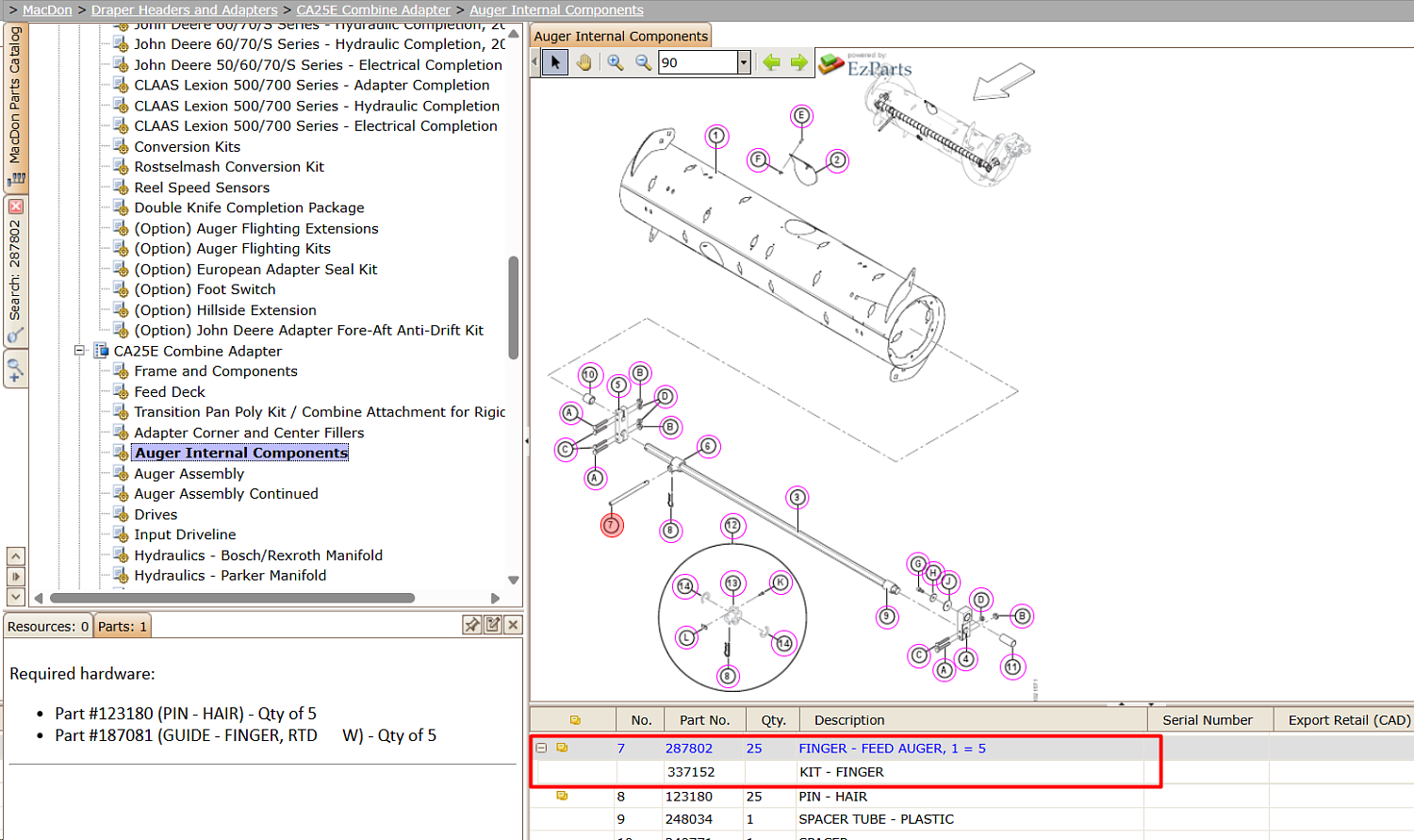The height and width of the screenshot is (840, 1414).
Task: Select CA25E Combine Adapter in tree
Action: tap(198, 351)
